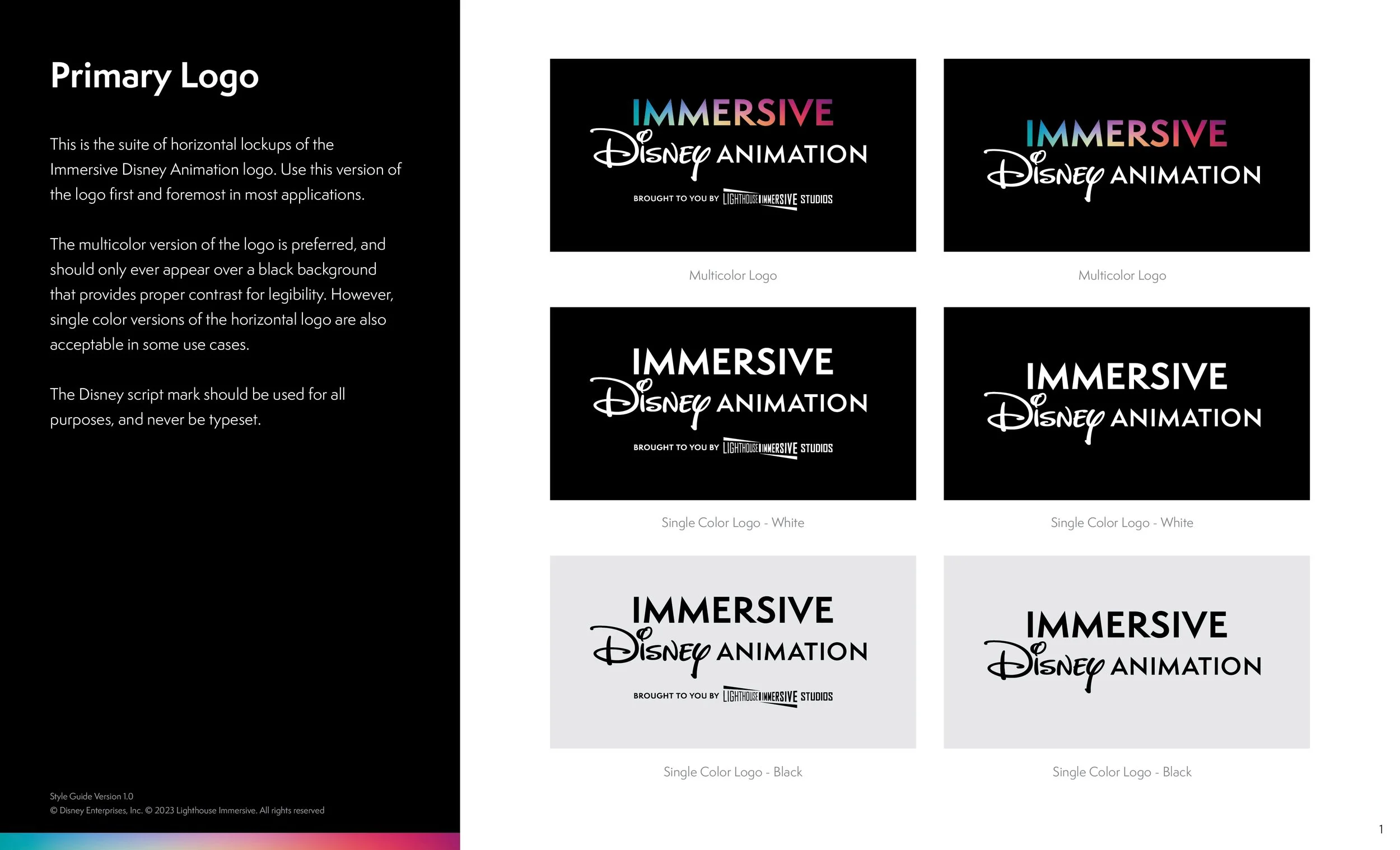The width and height of the screenshot is (1400, 850).
Task: Click the "Style Guide Version 1.0" footer text
Action: (x=91, y=796)
